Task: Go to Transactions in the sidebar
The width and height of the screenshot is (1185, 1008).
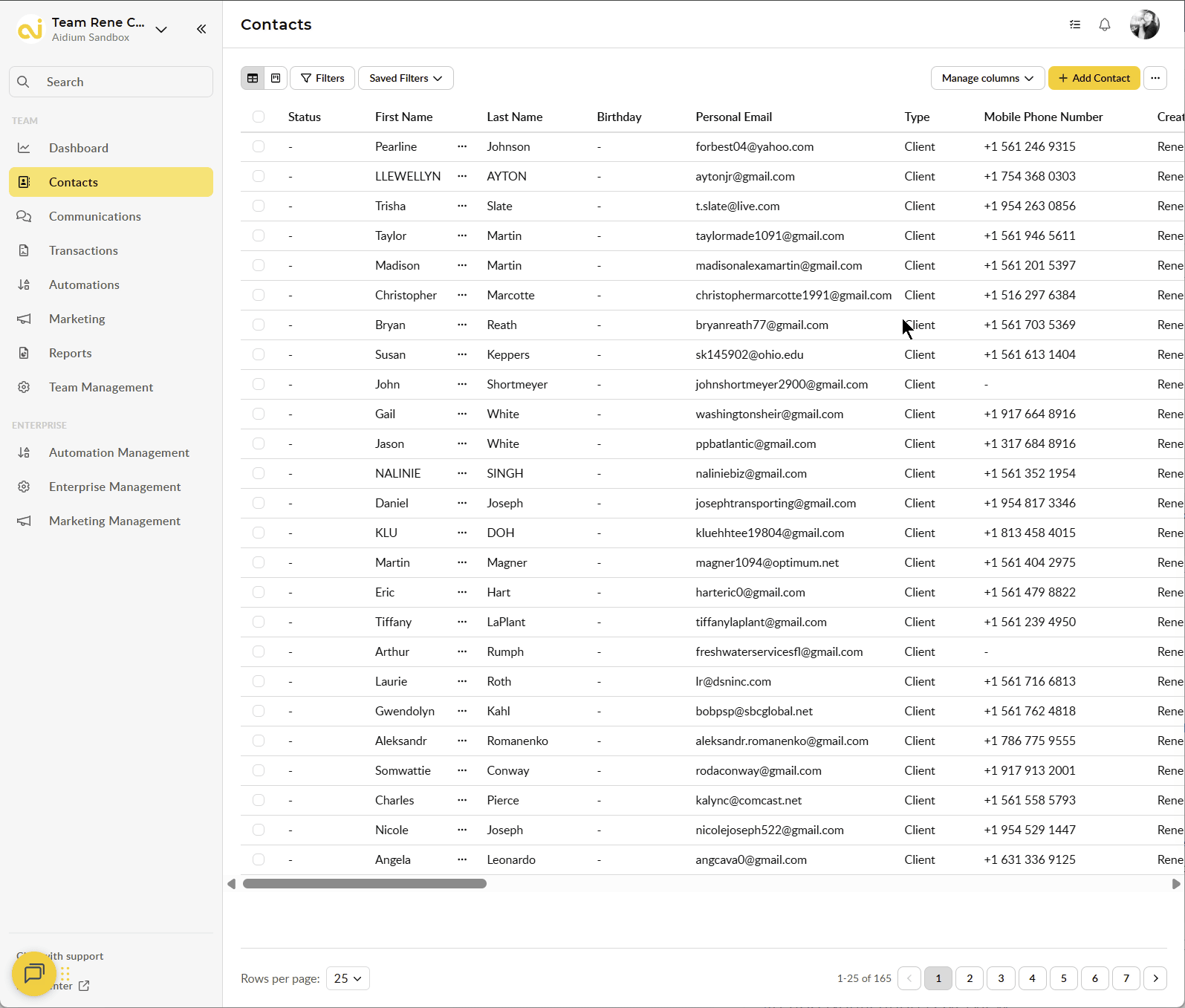Action: pos(83,250)
